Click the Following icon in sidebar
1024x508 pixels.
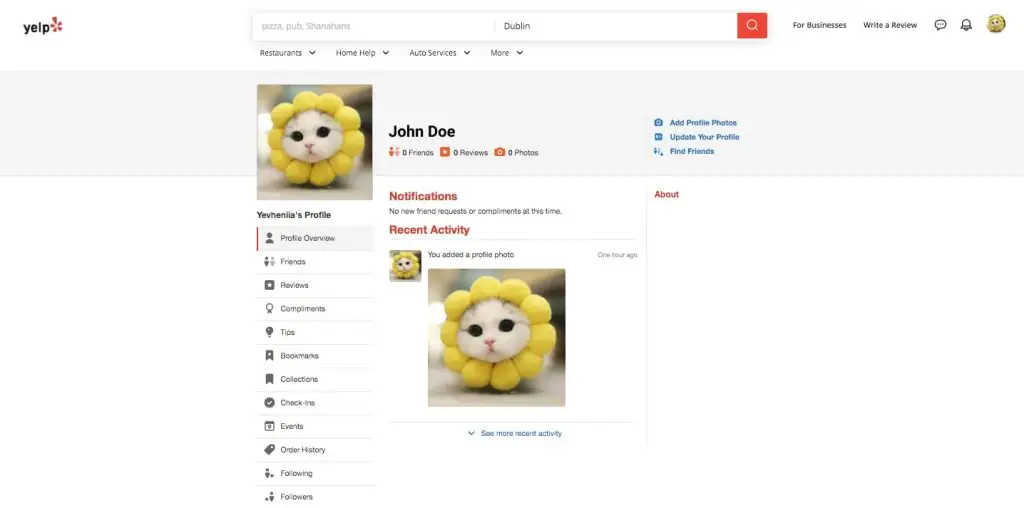269,473
